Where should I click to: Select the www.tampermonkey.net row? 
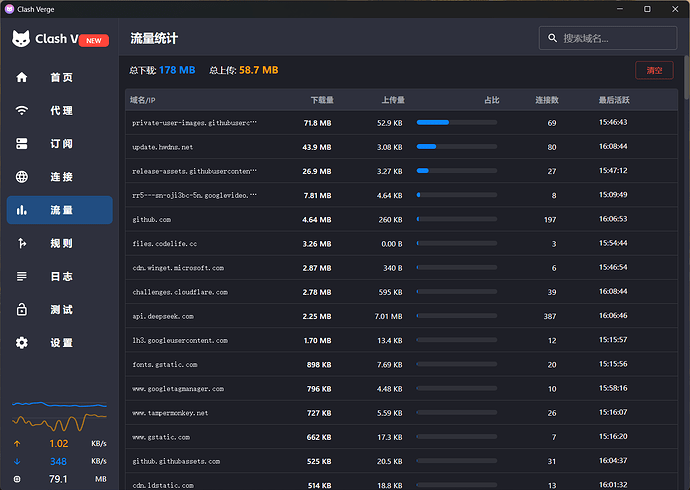(x=401, y=413)
